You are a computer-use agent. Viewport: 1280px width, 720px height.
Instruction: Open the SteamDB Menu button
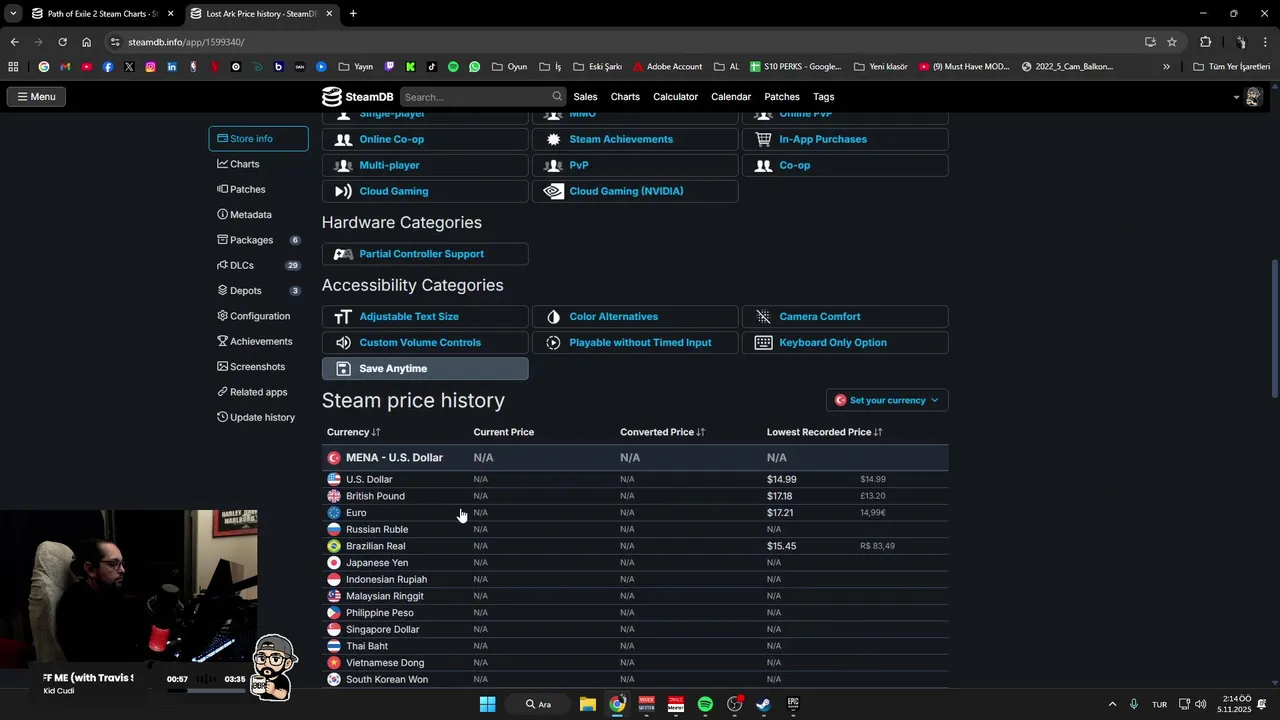[x=36, y=97]
